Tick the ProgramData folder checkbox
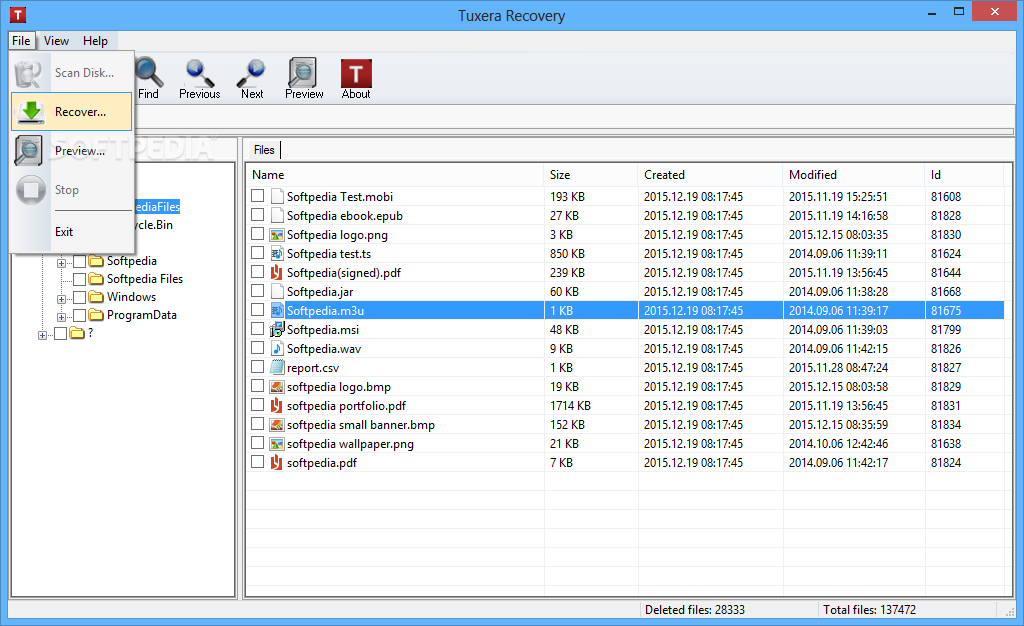This screenshot has height=626, width=1024. (80, 315)
